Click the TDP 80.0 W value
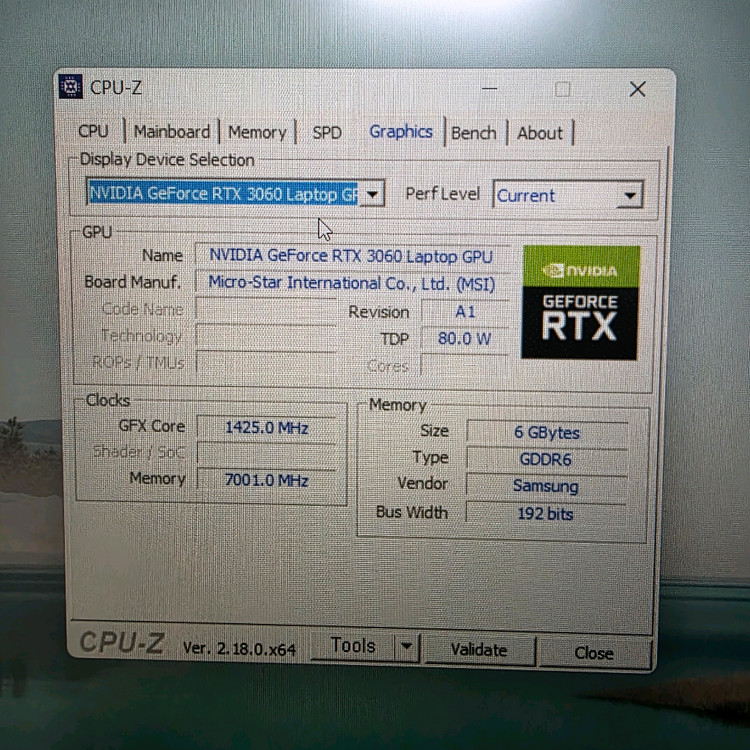This screenshot has width=750, height=750. (464, 339)
